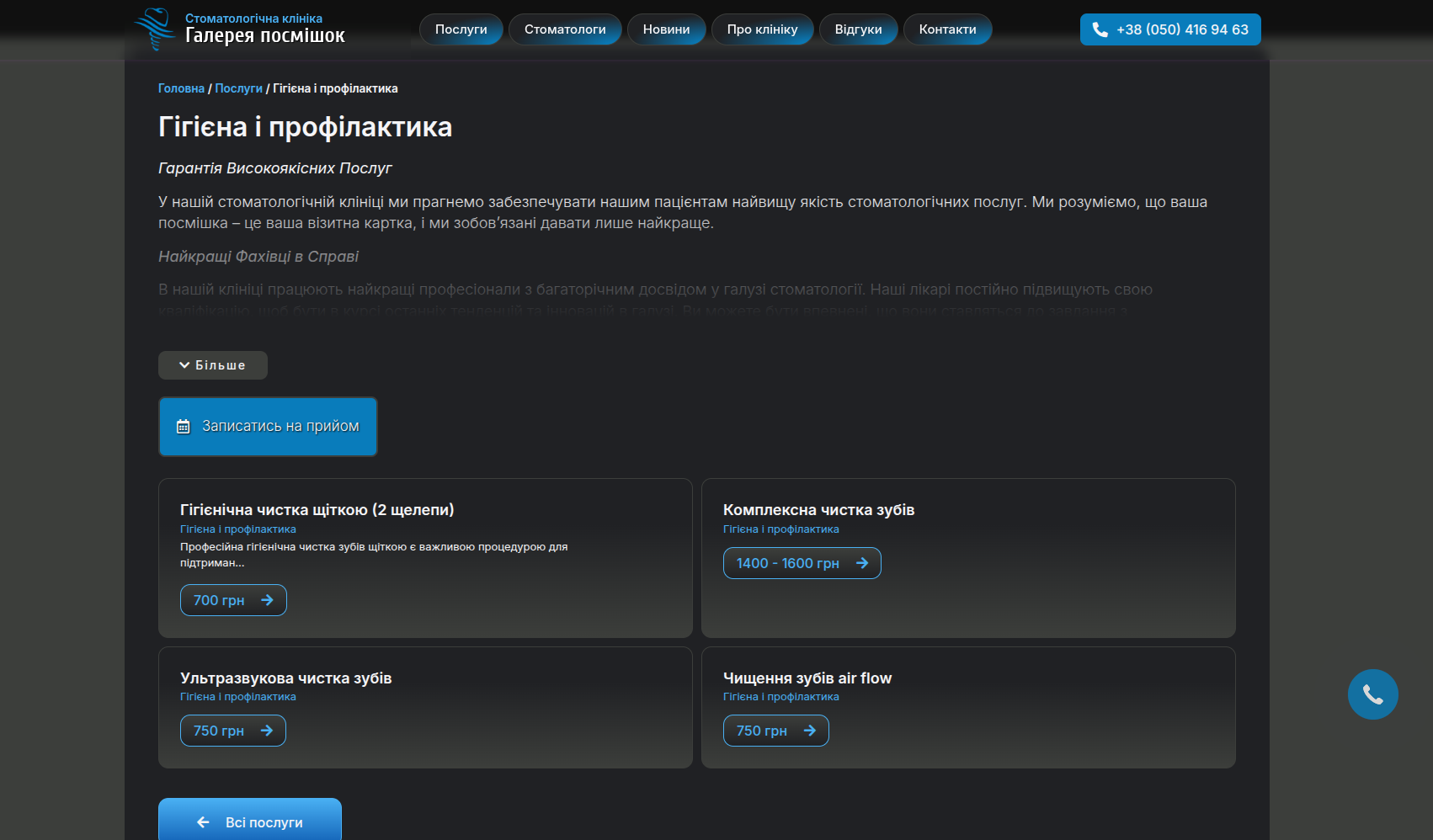The width and height of the screenshot is (1433, 840).
Task: Click the Головна breadcrumb link
Action: coord(181,88)
